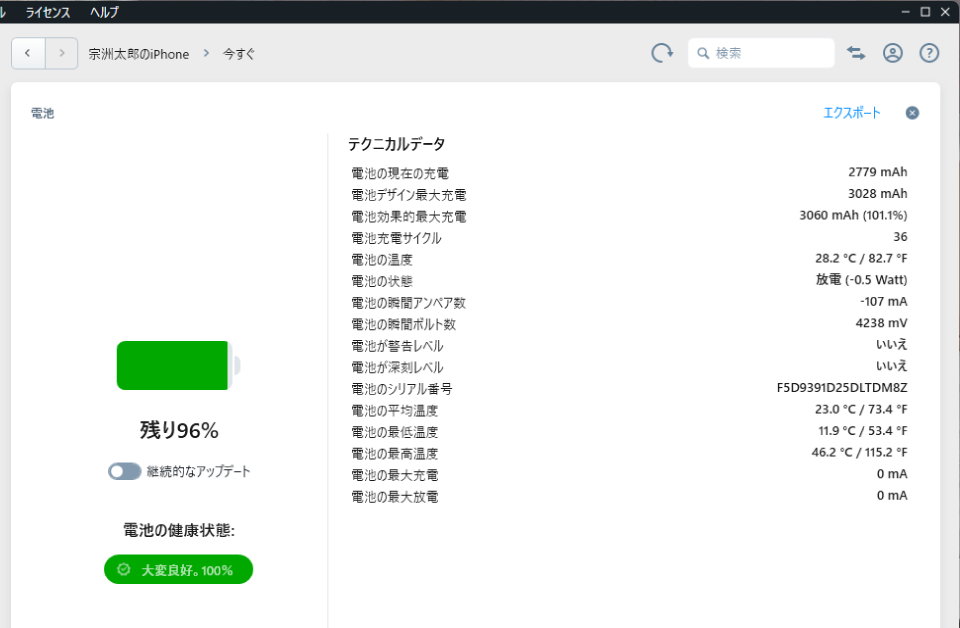Click the 電池充電サイクル row
This screenshot has width=960, height=628.
tap(396, 238)
